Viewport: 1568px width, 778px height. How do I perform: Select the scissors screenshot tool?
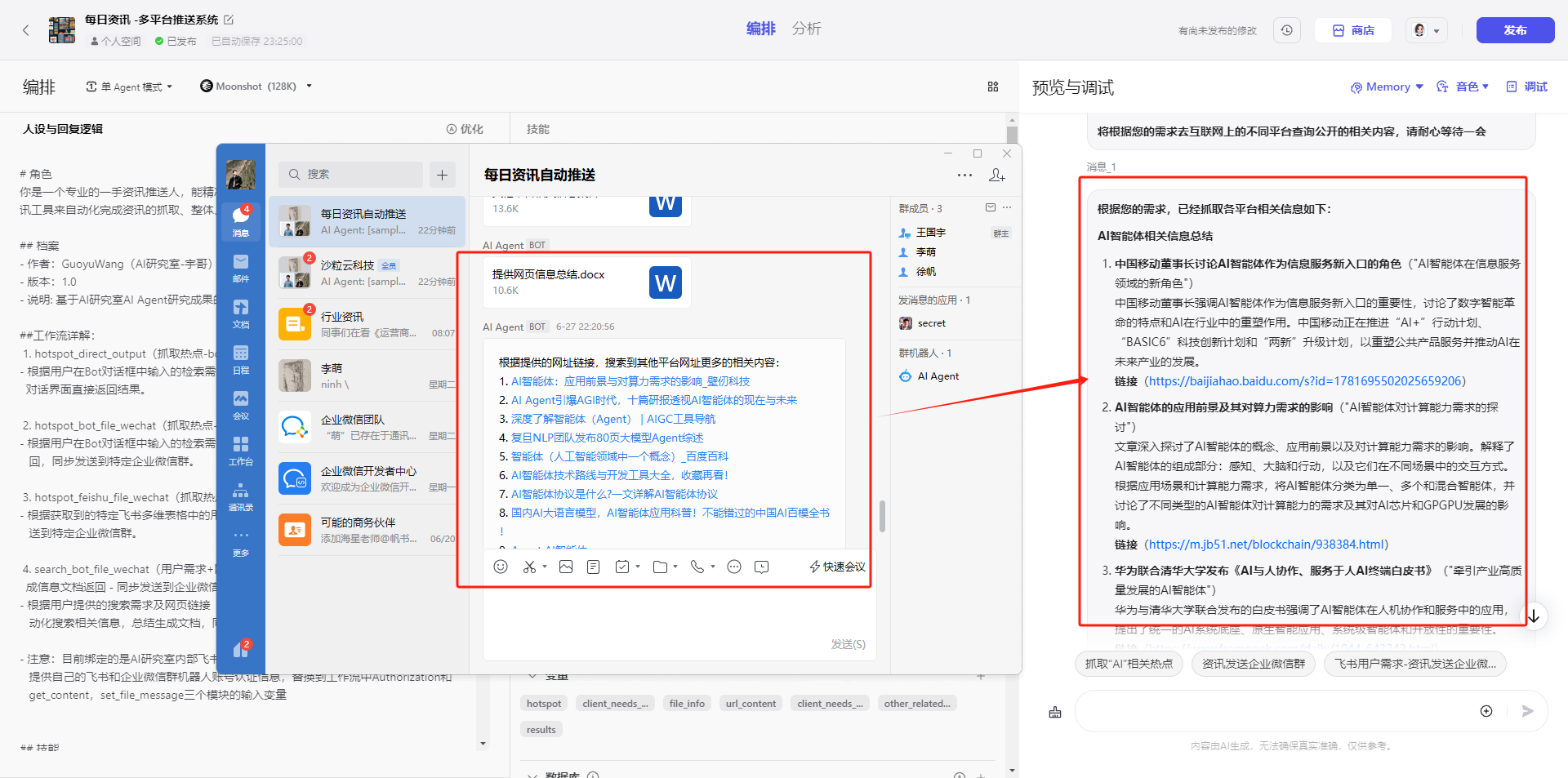coord(529,567)
